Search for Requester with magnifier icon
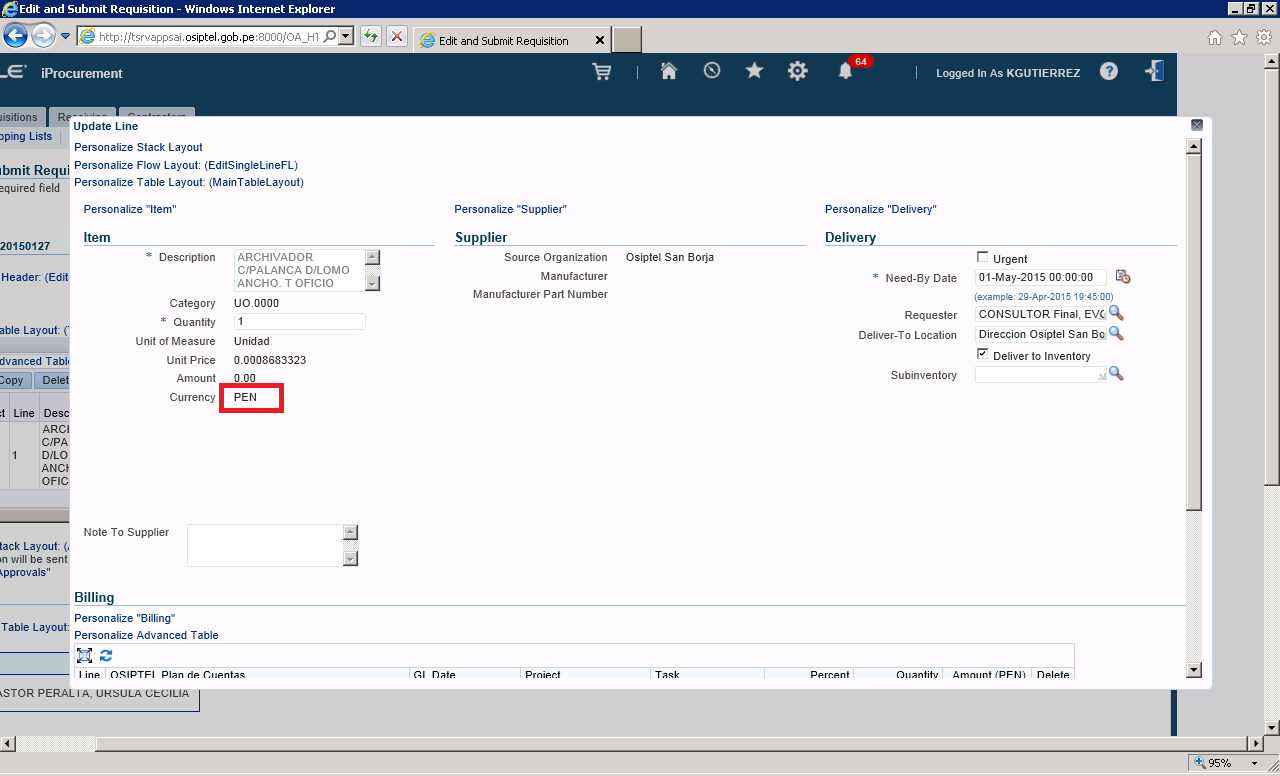Viewport: 1280px width, 776px height. 1116,314
